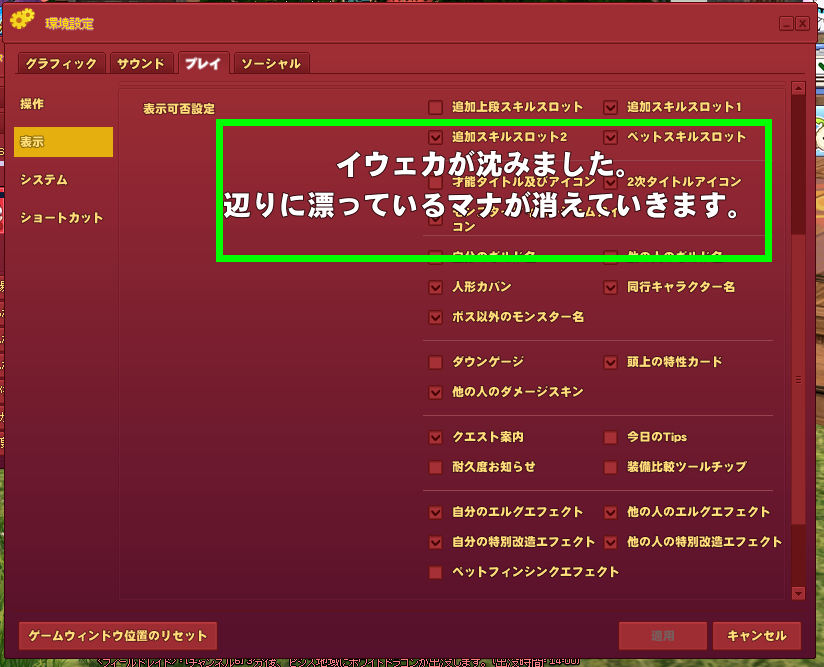824x667 pixels.
Task: Click the vertical scrollbar thumb grip
Action: [798, 379]
